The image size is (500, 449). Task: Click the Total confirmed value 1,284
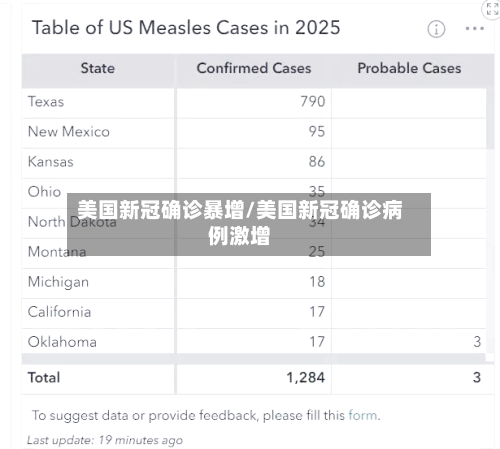305,378
